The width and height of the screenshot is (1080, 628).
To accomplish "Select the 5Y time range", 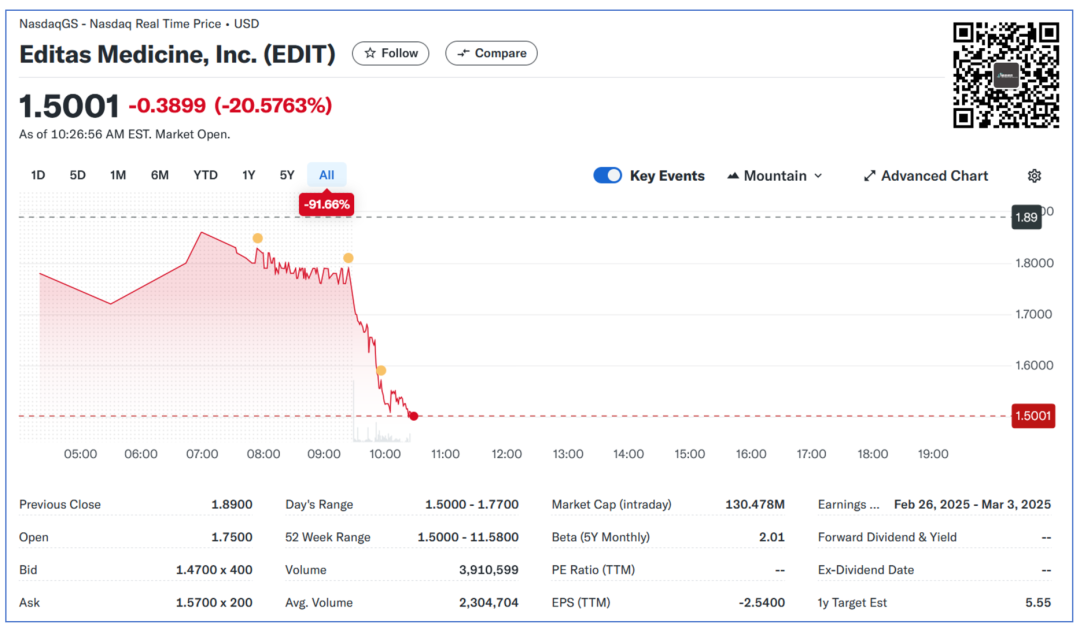I will (287, 176).
